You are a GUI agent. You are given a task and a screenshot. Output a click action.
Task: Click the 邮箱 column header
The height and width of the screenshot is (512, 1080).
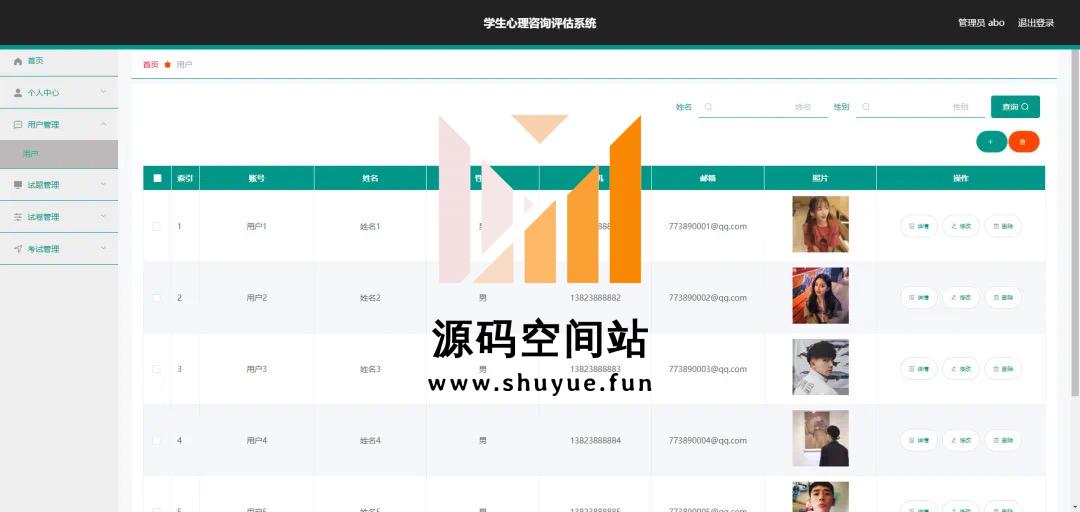[707, 178]
